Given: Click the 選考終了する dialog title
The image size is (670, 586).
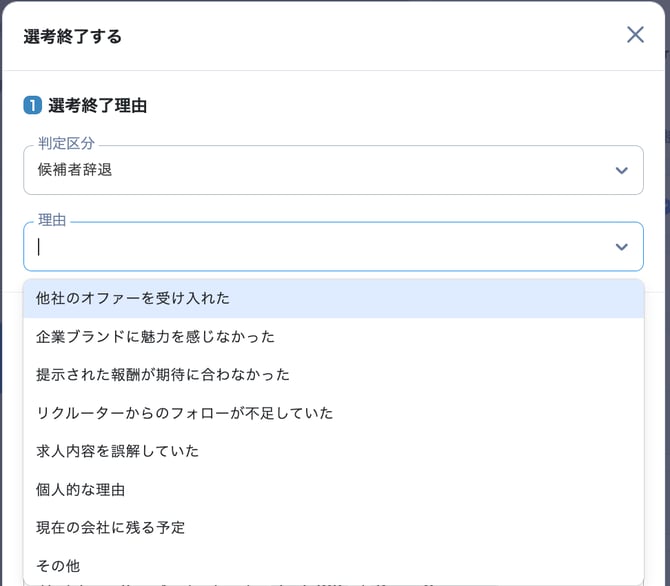Looking at the screenshot, I should coord(73,36).
